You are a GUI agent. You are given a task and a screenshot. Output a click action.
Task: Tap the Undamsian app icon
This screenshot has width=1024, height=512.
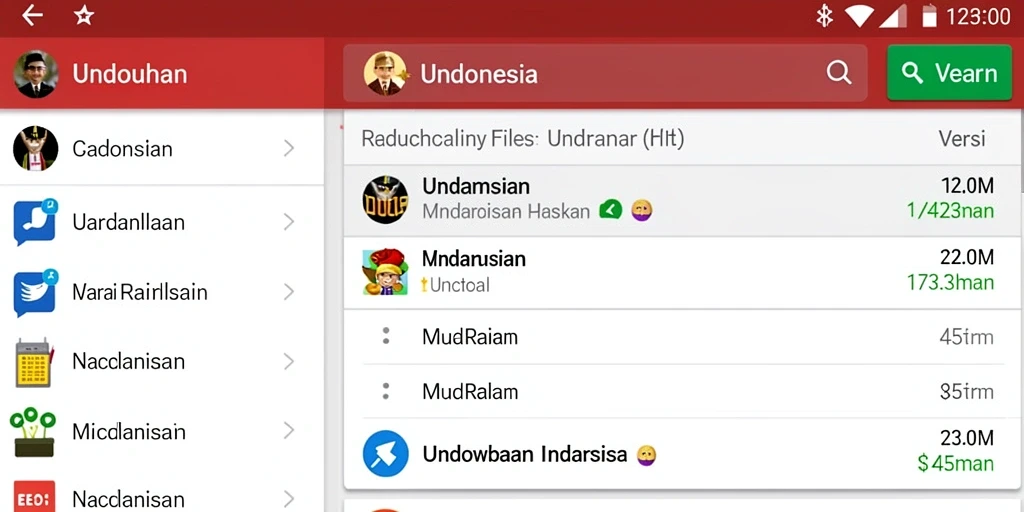[x=385, y=199]
